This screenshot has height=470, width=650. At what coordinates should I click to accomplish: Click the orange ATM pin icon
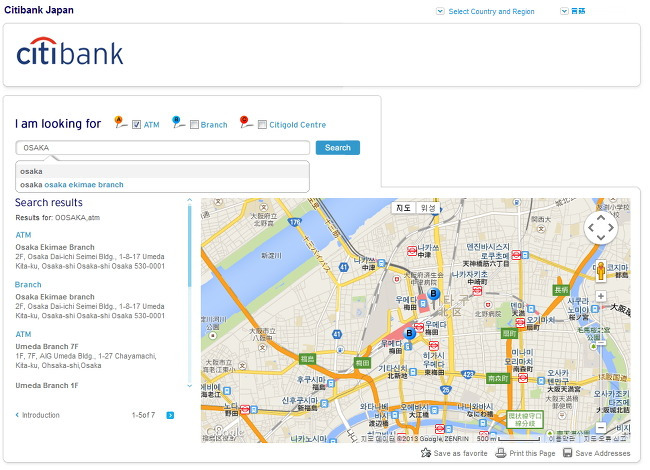(x=120, y=122)
